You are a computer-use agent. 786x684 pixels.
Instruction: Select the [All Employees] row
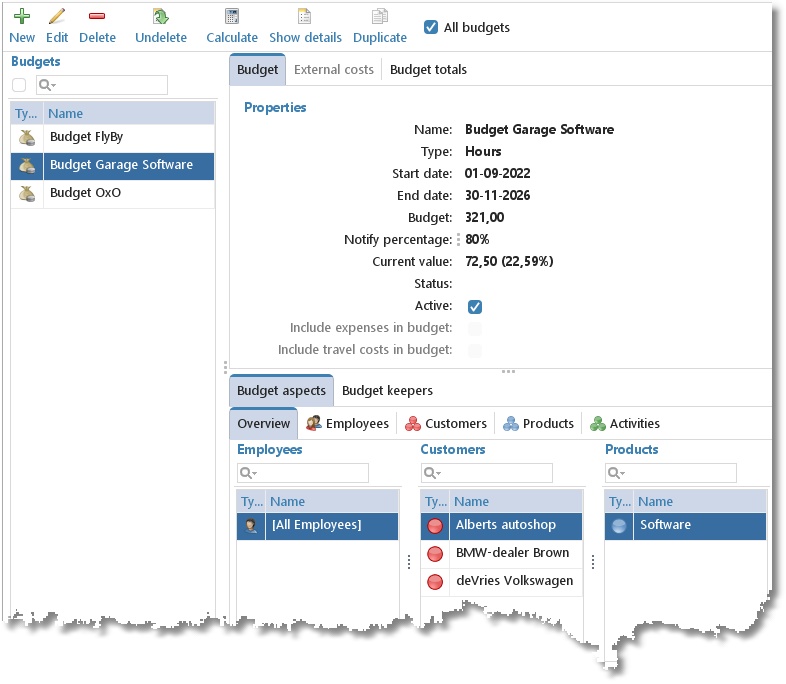click(x=317, y=526)
